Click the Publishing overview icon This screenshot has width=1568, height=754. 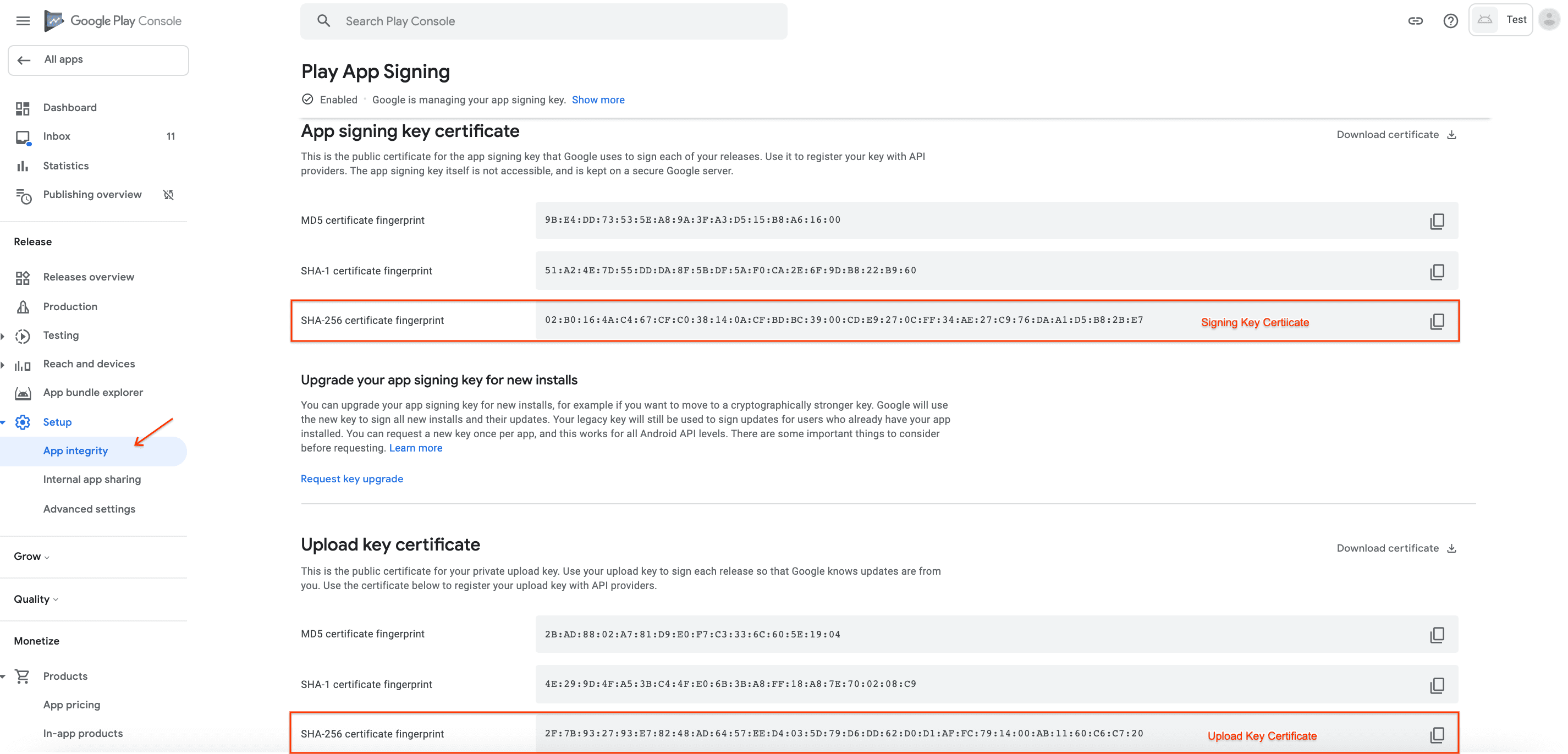25,194
